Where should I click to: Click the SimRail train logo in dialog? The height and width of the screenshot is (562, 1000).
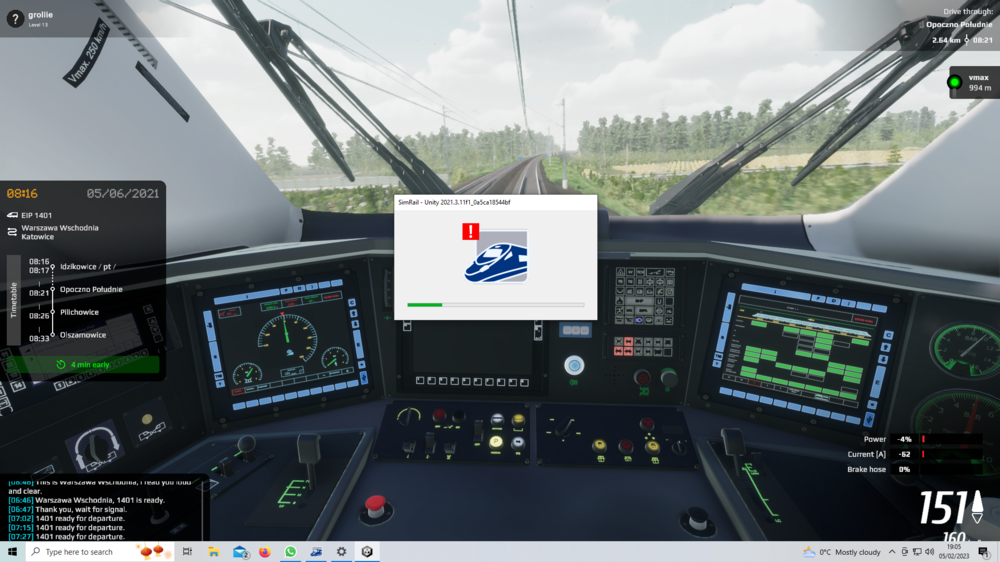click(x=496, y=256)
